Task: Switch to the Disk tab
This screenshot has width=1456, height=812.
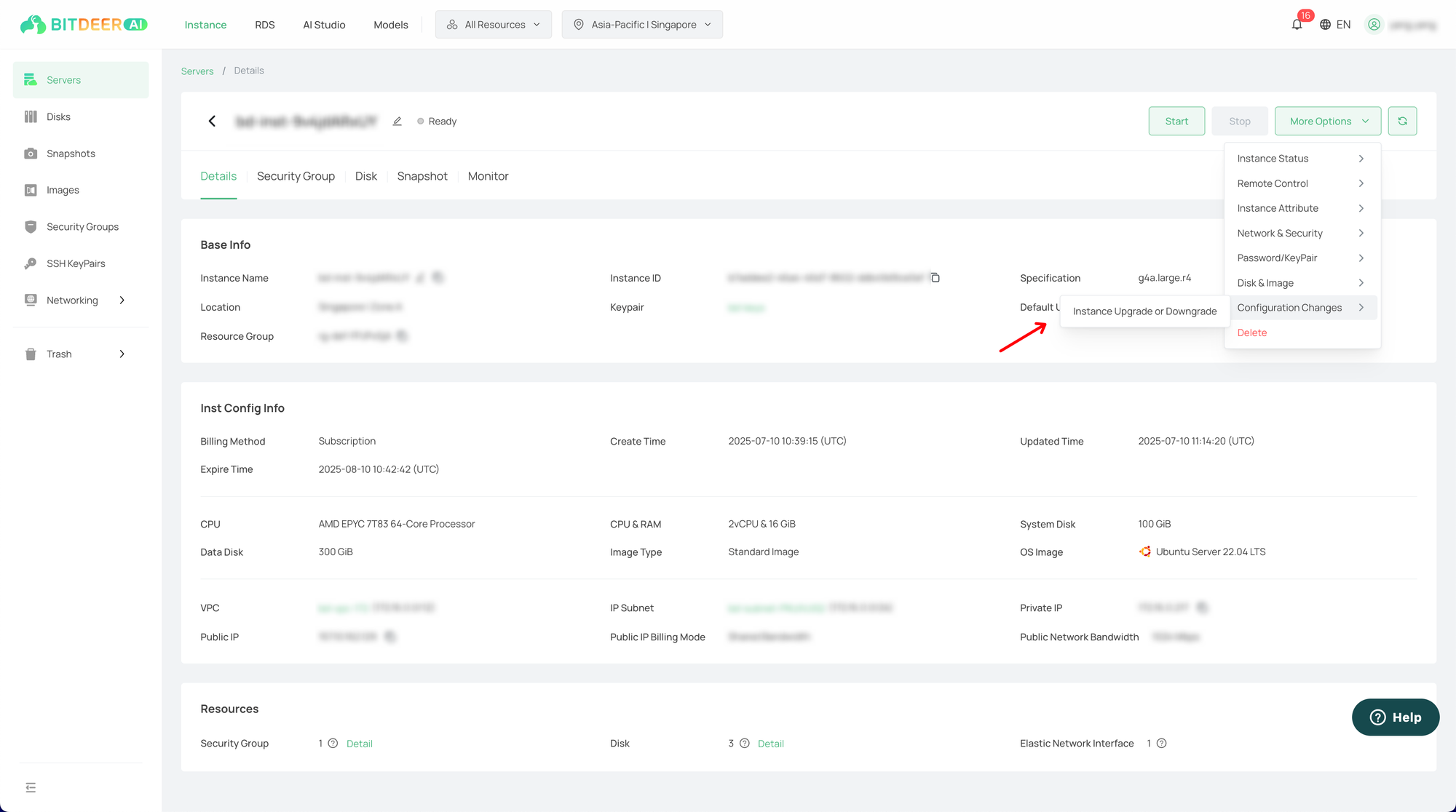Action: 366,176
